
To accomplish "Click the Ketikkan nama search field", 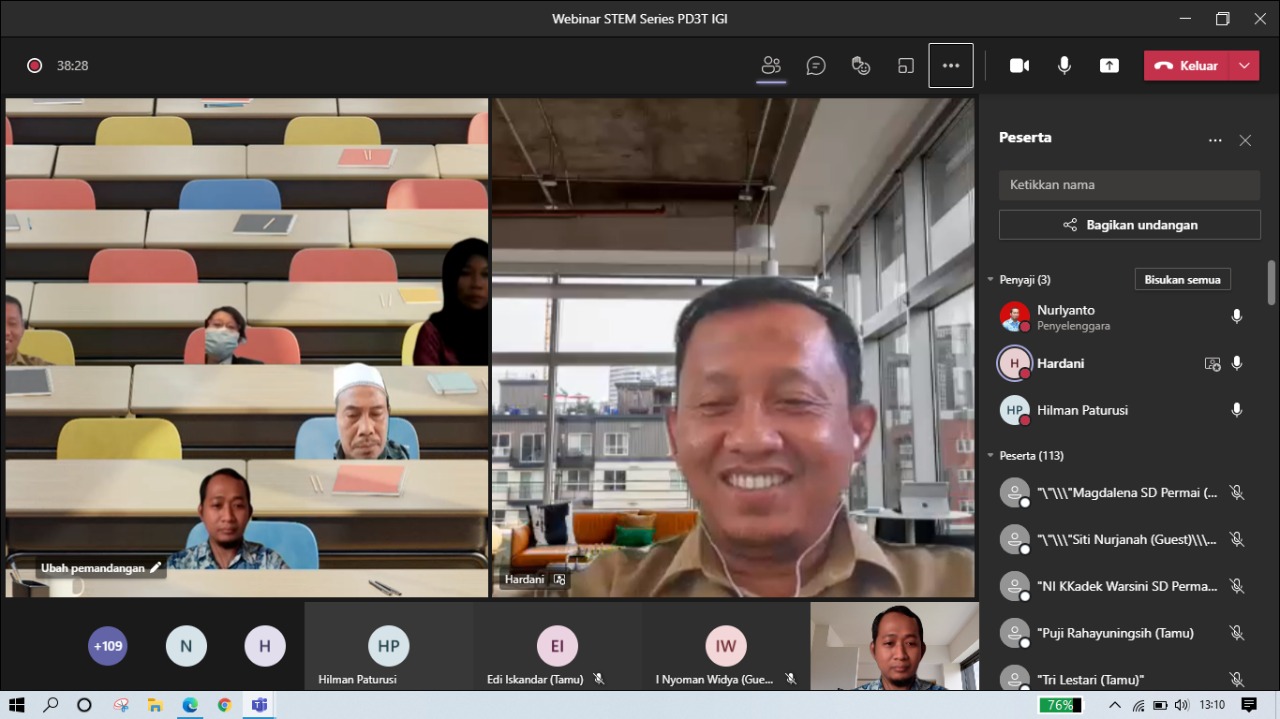I will coord(1129,185).
